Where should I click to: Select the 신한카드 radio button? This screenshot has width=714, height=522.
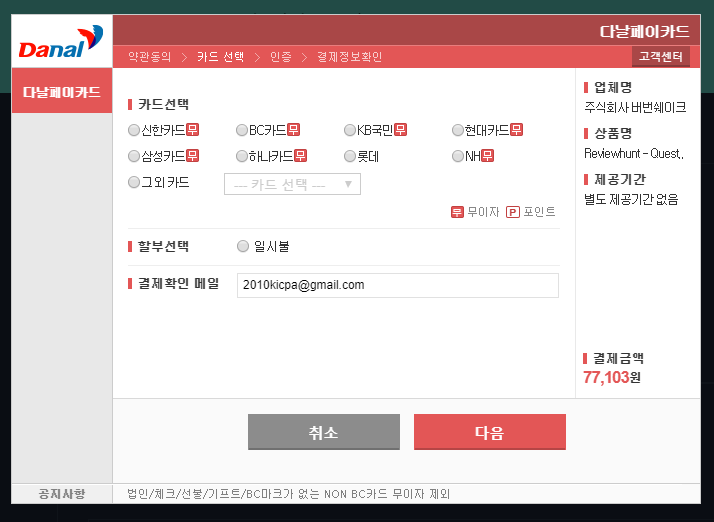(133, 130)
